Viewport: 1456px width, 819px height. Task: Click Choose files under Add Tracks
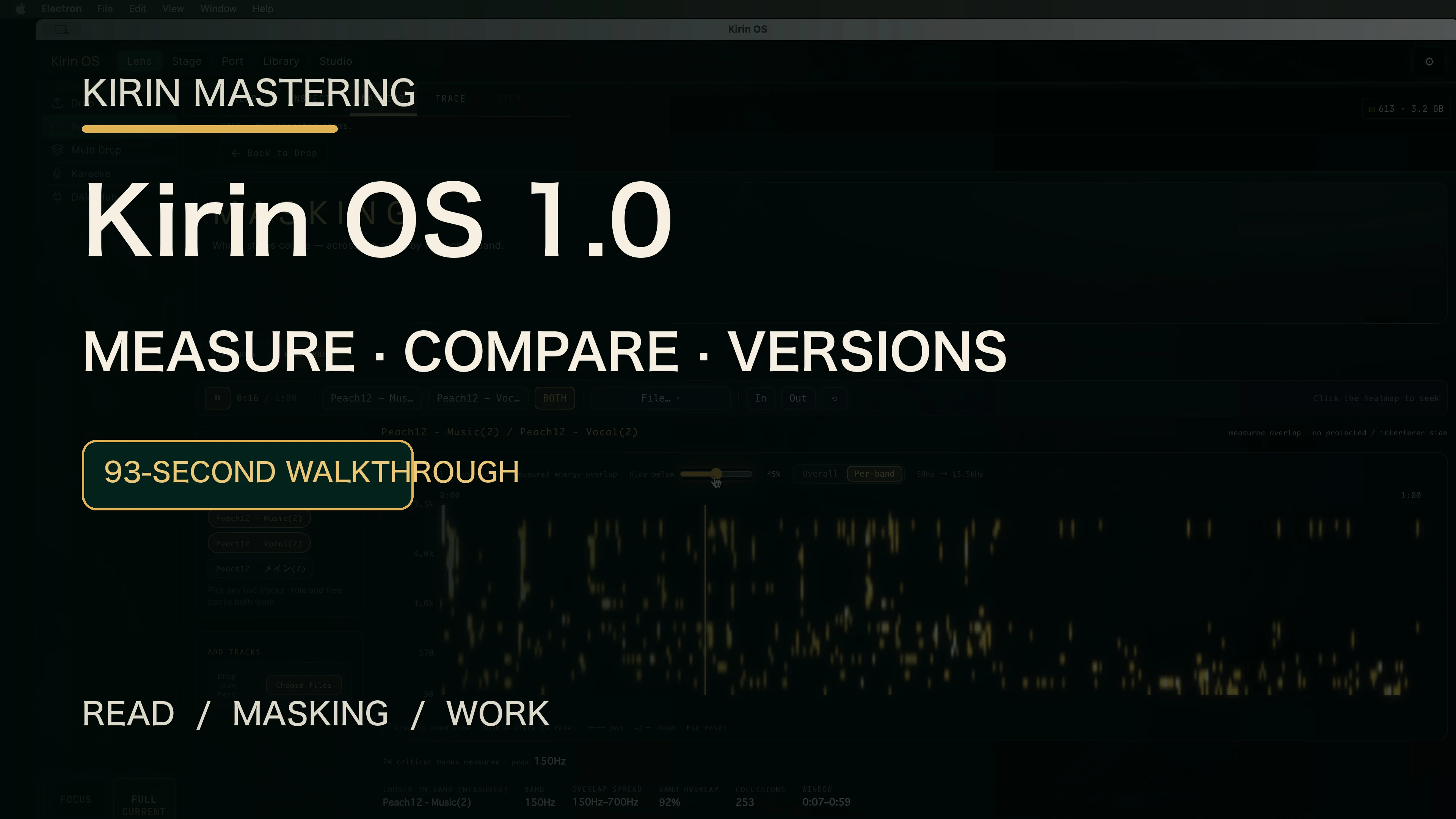(x=304, y=685)
